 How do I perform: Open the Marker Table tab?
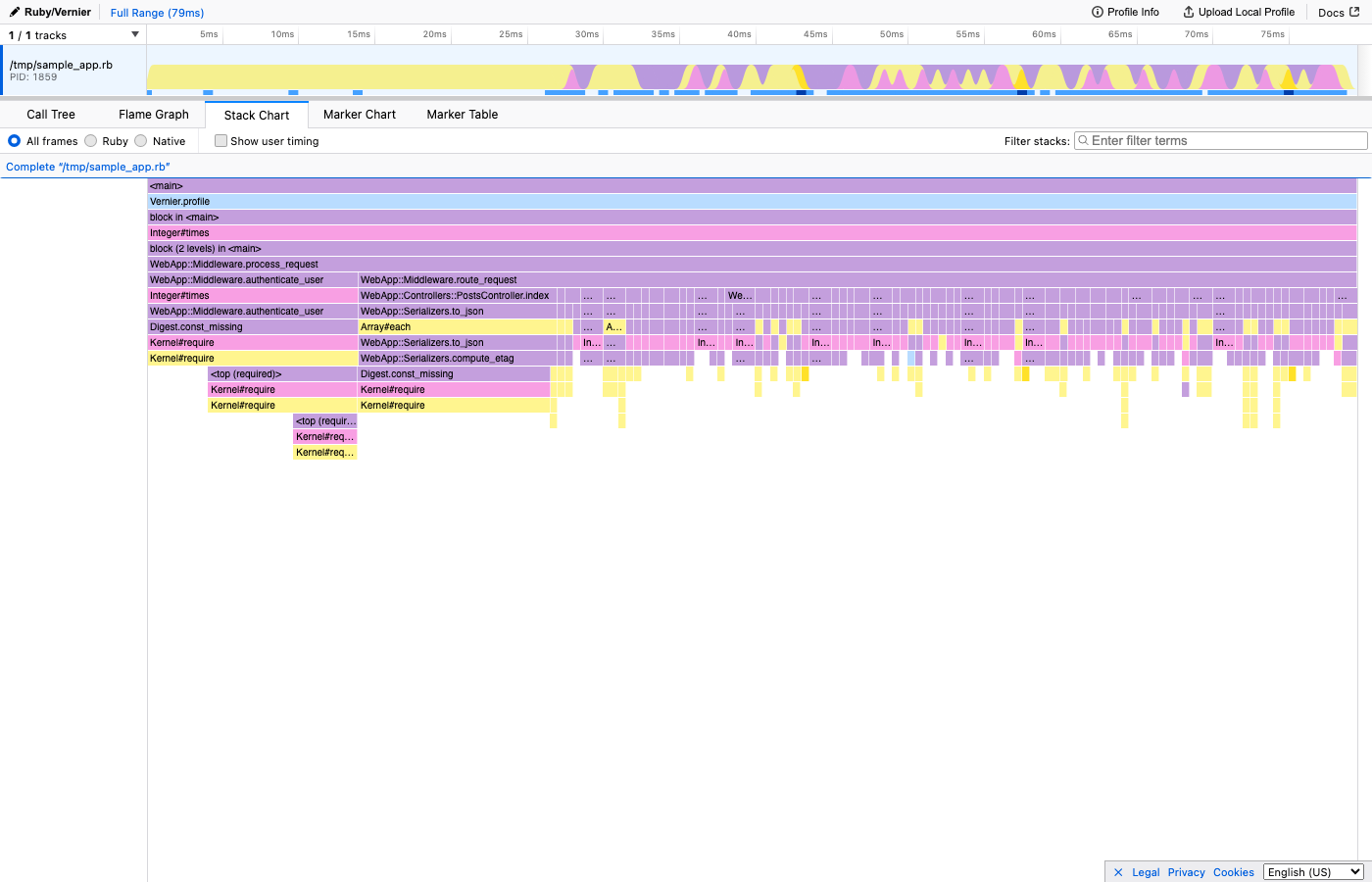[462, 114]
